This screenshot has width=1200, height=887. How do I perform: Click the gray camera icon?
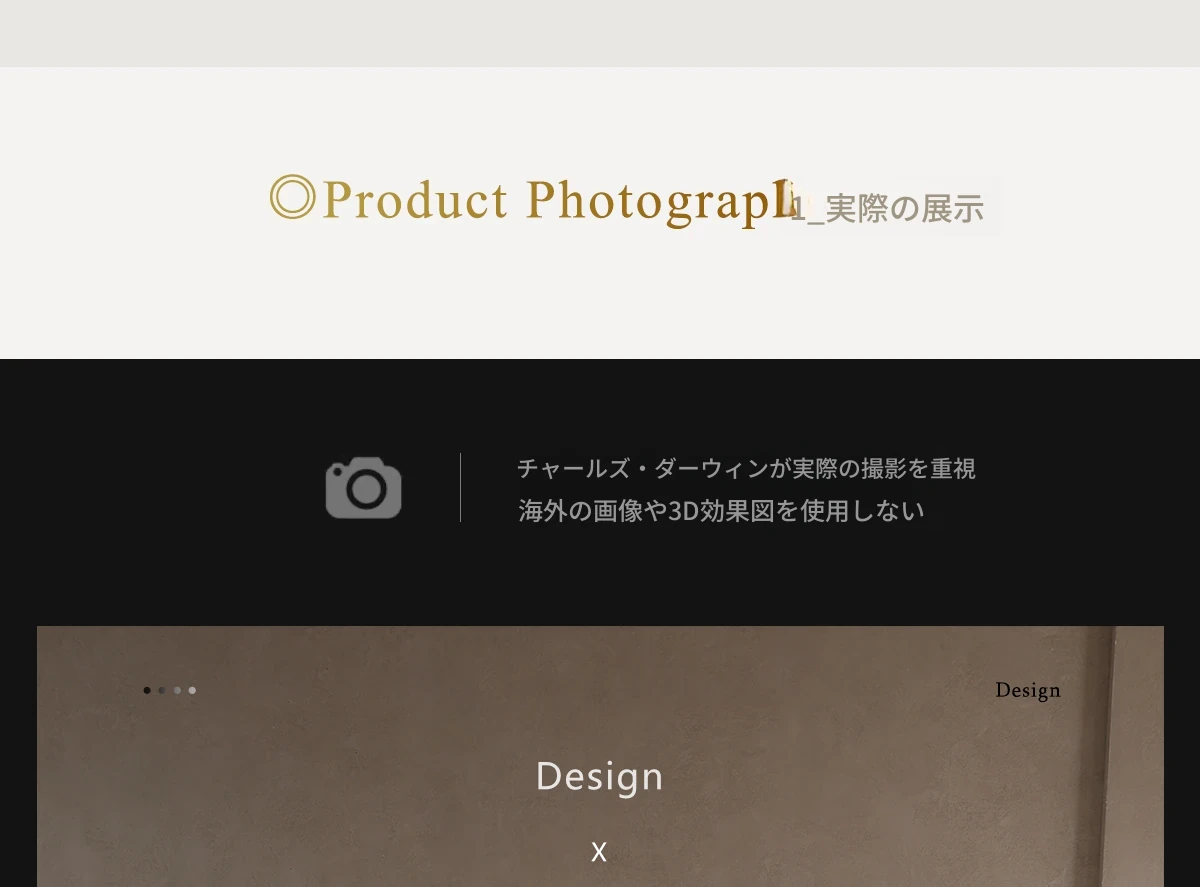coord(363,488)
